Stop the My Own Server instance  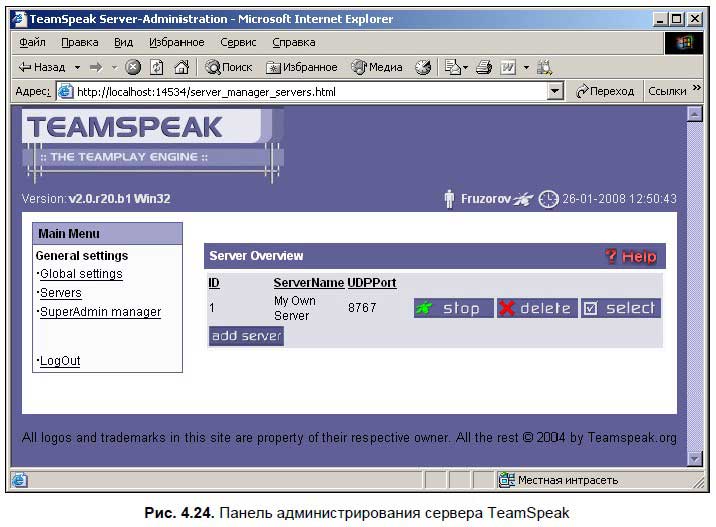453,308
